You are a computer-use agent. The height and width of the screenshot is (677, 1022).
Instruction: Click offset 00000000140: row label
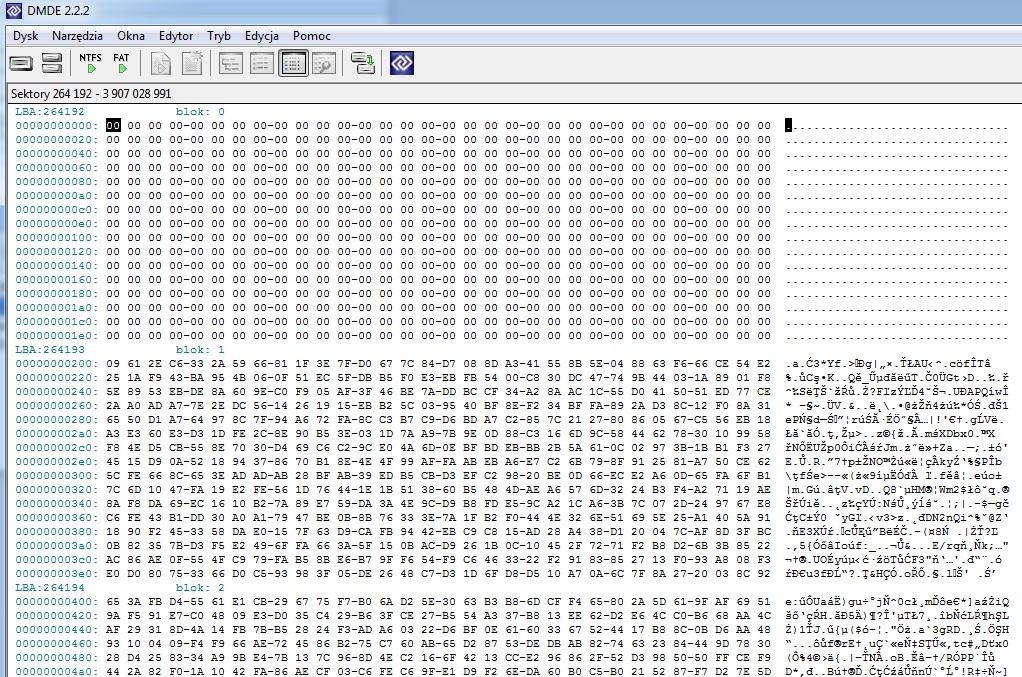coord(57,265)
